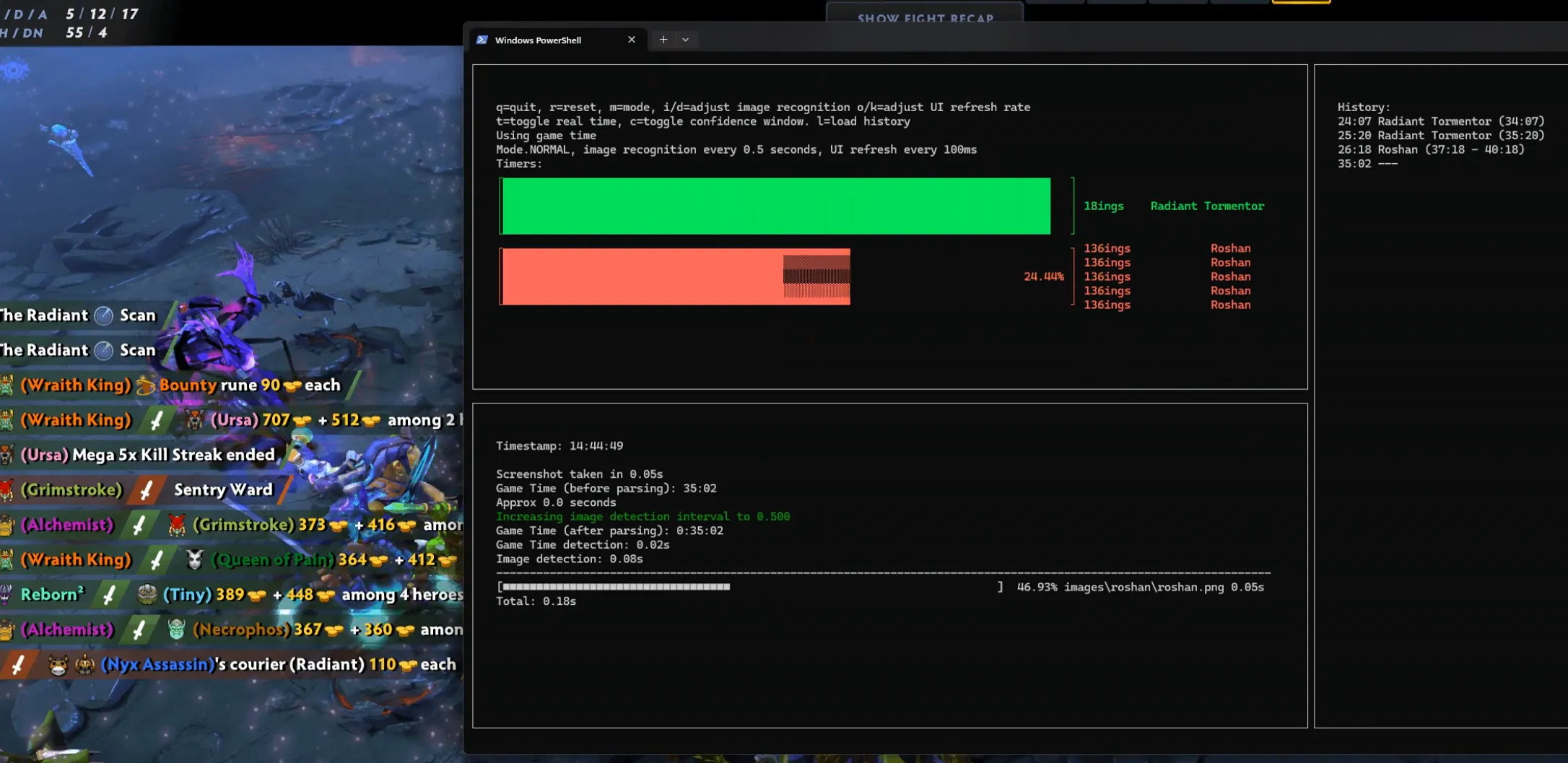
Task: Click the green "Radiant Tormentor" timer label
Action: (x=1207, y=206)
